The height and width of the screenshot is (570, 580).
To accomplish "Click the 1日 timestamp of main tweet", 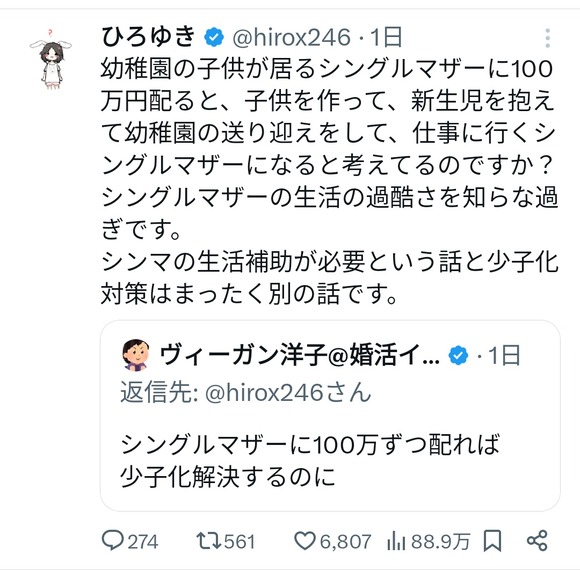I will pyautogui.click(x=386, y=37).
